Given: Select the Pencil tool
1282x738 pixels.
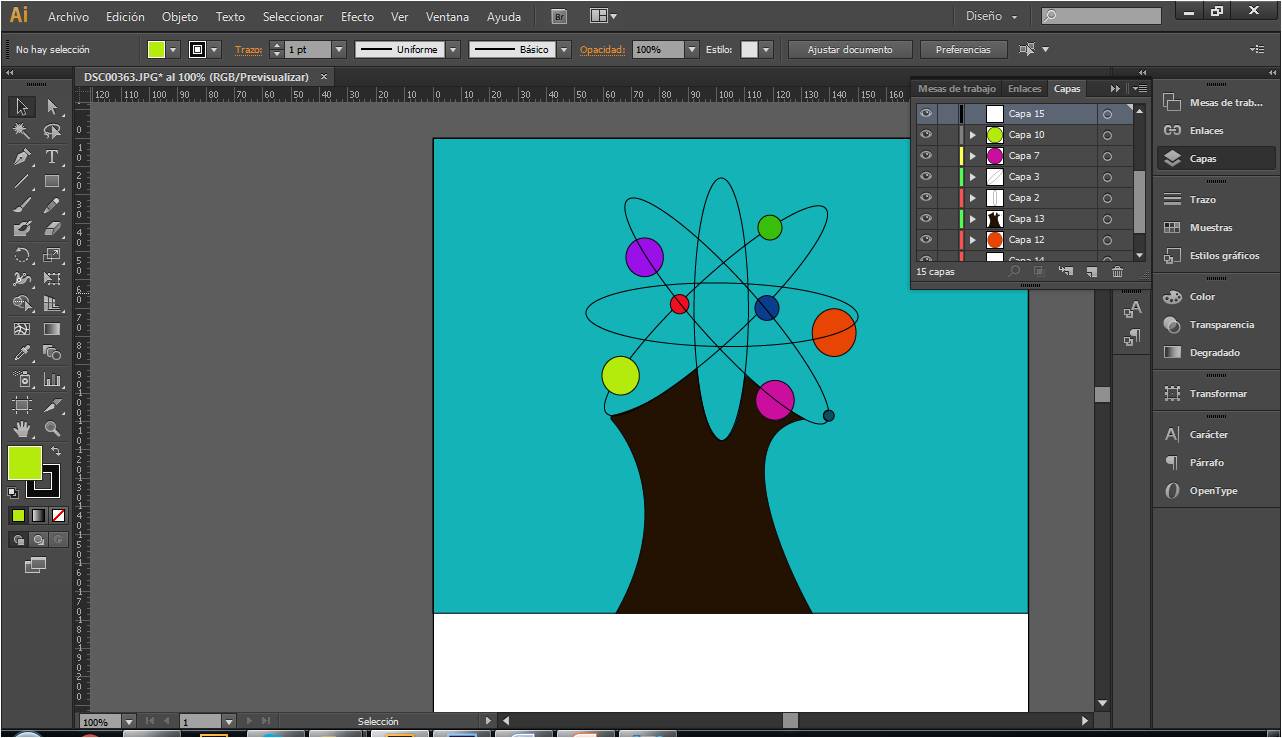Looking at the screenshot, I should coord(52,205).
